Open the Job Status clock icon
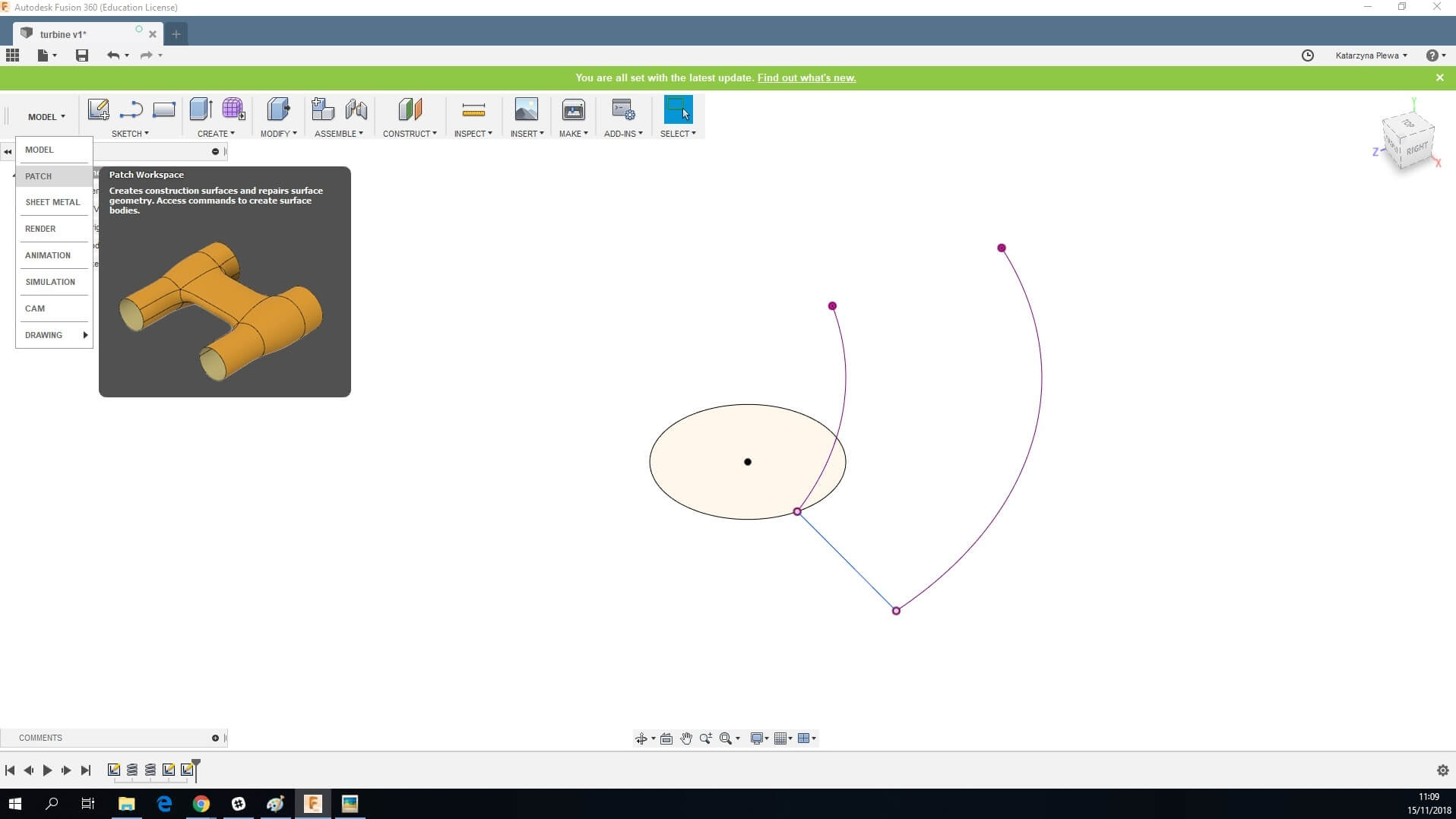 click(x=1307, y=55)
